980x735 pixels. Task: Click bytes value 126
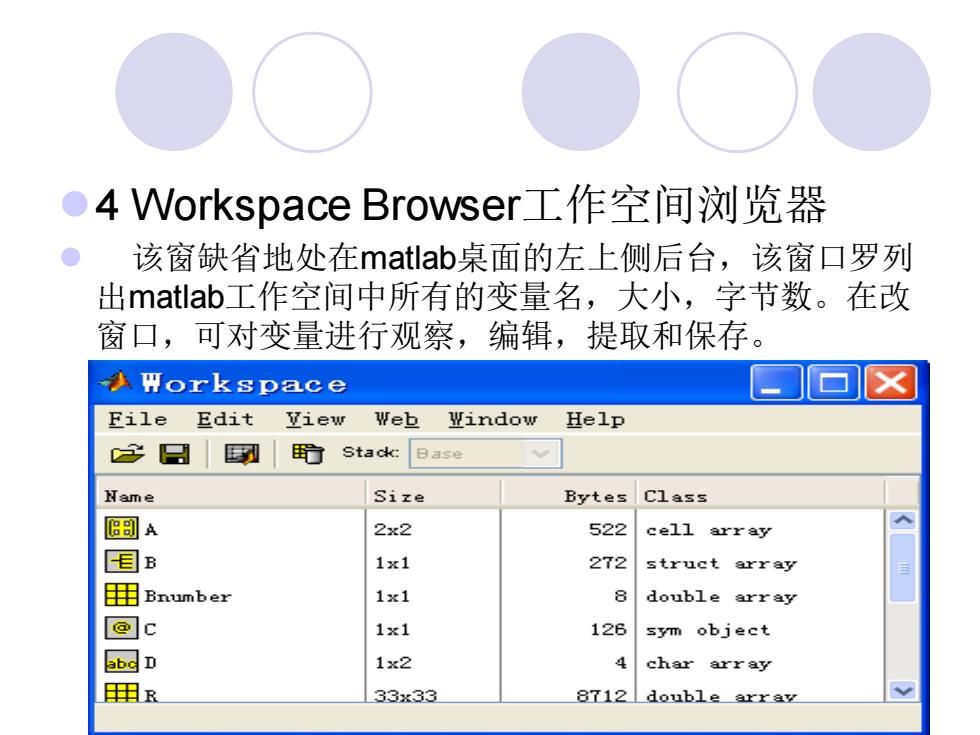(608, 629)
